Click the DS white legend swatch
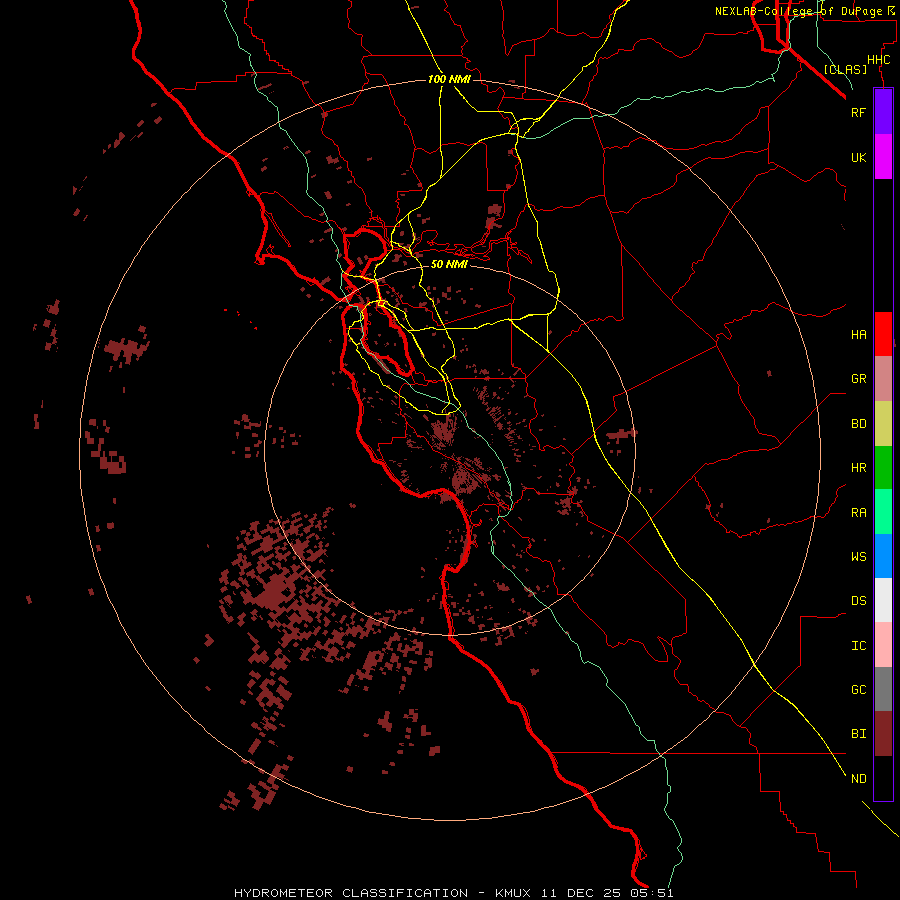The height and width of the screenshot is (900, 900). 883,600
